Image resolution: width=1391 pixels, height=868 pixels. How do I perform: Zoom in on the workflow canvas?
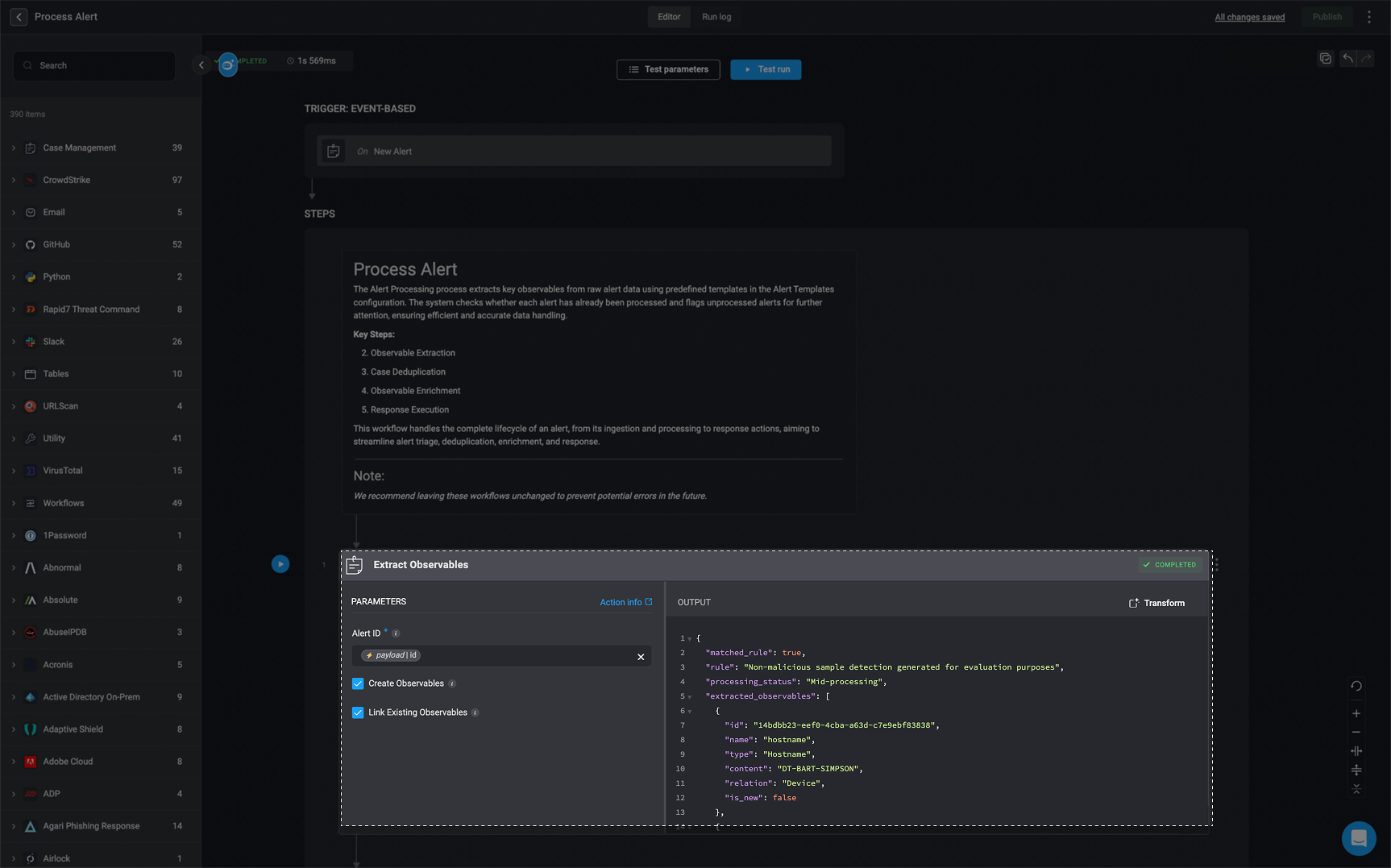pyautogui.click(x=1356, y=713)
